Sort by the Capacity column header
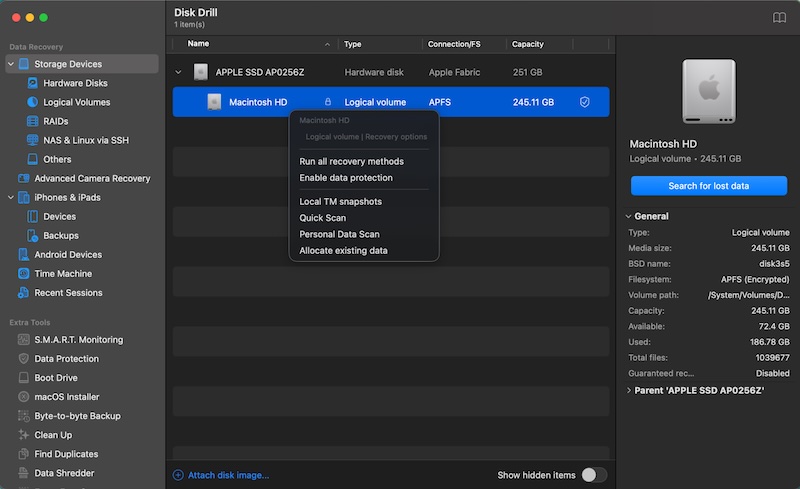 pyautogui.click(x=528, y=44)
